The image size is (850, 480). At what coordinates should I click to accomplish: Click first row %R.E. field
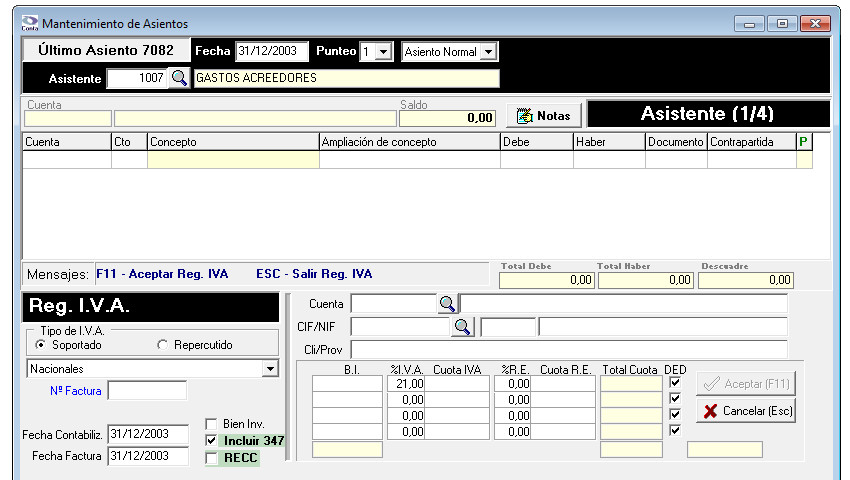tap(512, 383)
